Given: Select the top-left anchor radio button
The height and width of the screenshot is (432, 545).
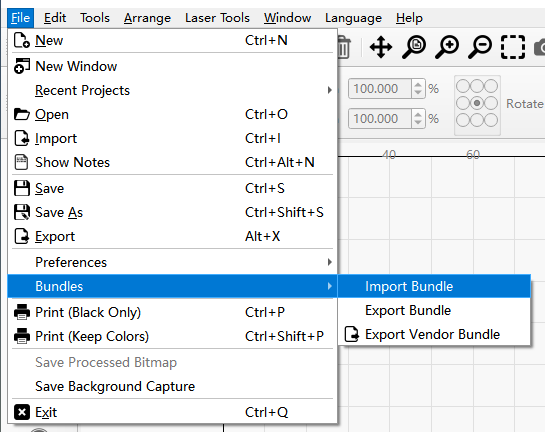Looking at the screenshot, I should point(463,86).
